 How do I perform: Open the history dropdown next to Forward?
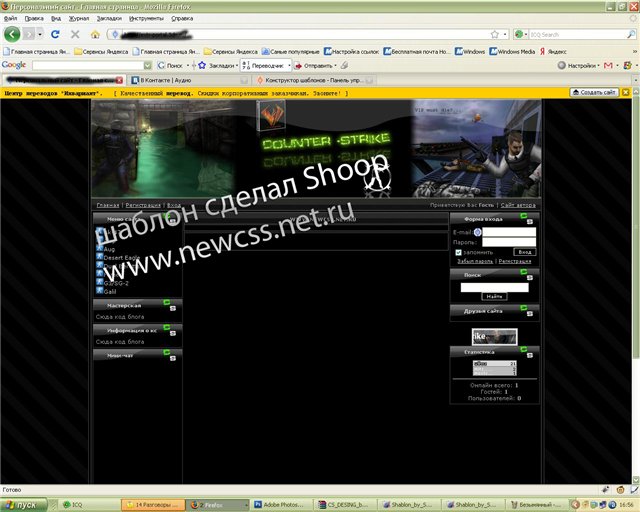pyautogui.click(x=40, y=34)
